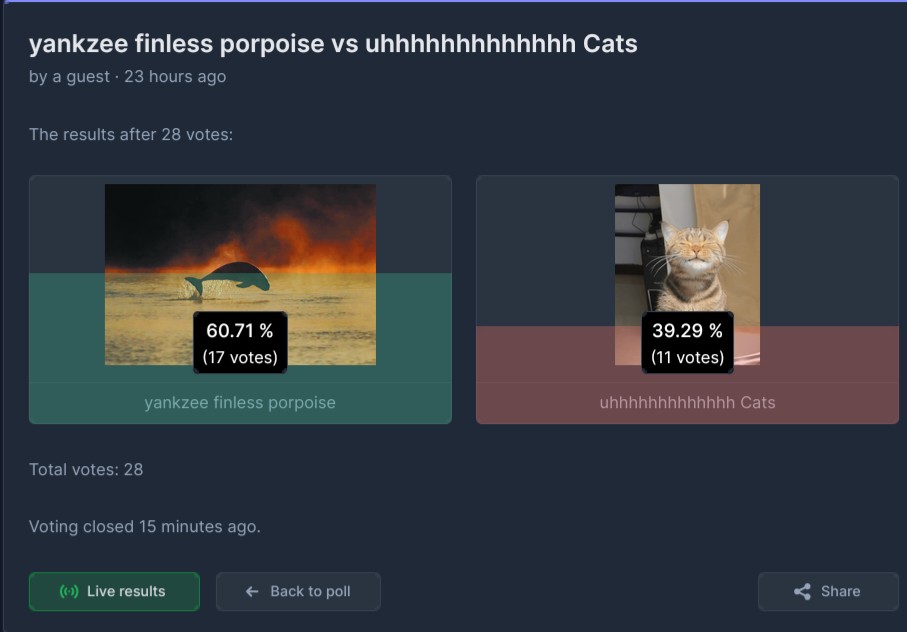Click the 39.29 % votes badge

687,342
